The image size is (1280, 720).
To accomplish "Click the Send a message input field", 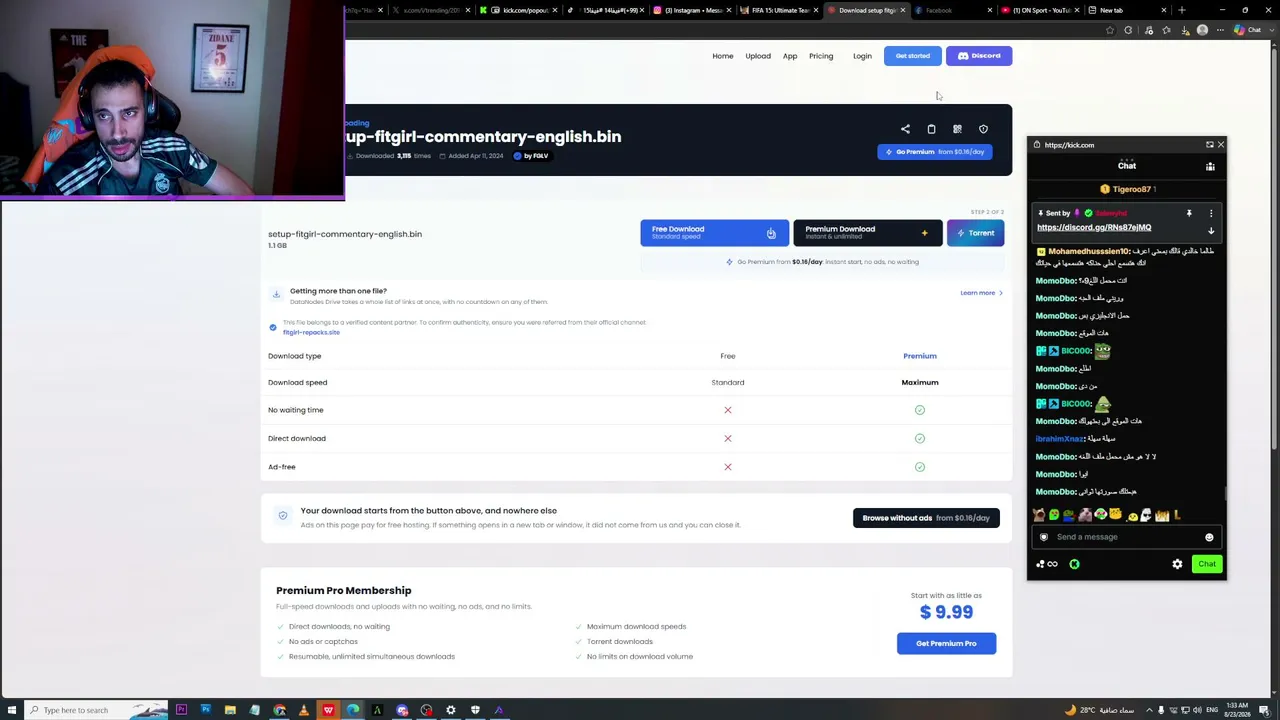I will point(1126,537).
